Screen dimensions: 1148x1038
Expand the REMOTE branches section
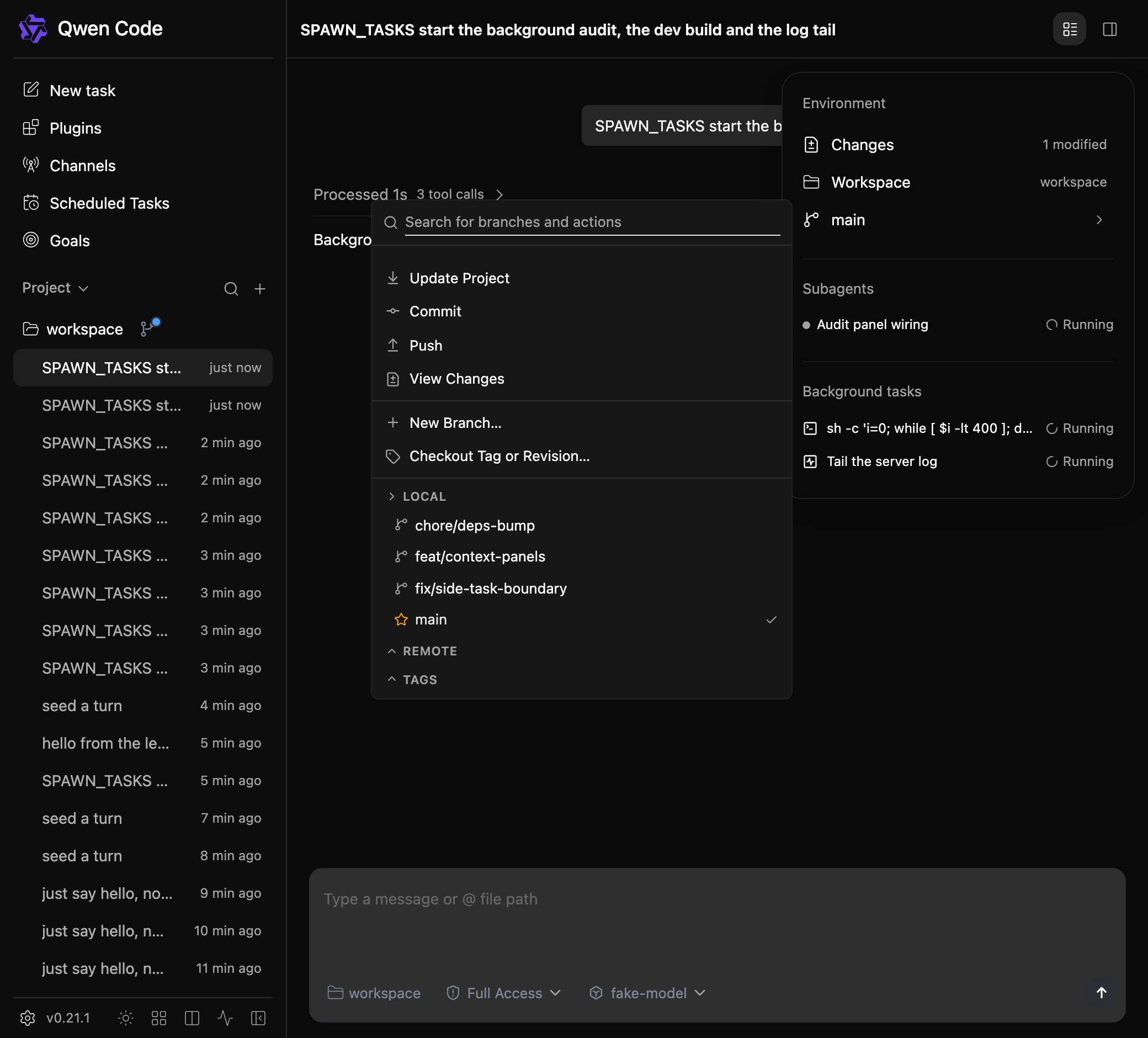coord(422,651)
